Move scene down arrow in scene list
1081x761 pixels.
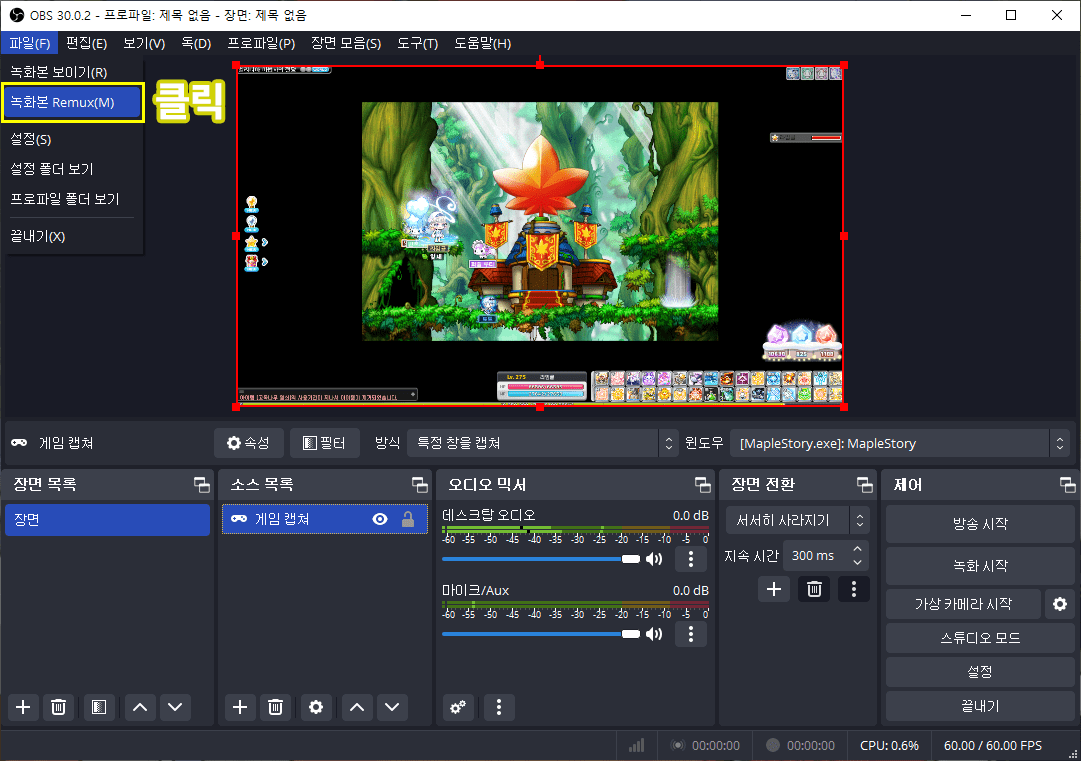[x=175, y=707]
